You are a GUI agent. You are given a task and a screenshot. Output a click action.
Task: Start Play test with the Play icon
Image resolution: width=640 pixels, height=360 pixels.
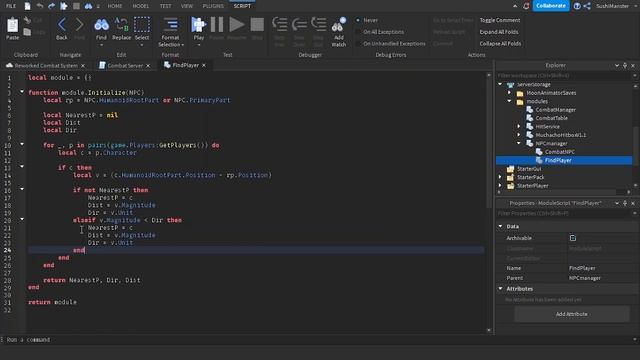click(198, 24)
